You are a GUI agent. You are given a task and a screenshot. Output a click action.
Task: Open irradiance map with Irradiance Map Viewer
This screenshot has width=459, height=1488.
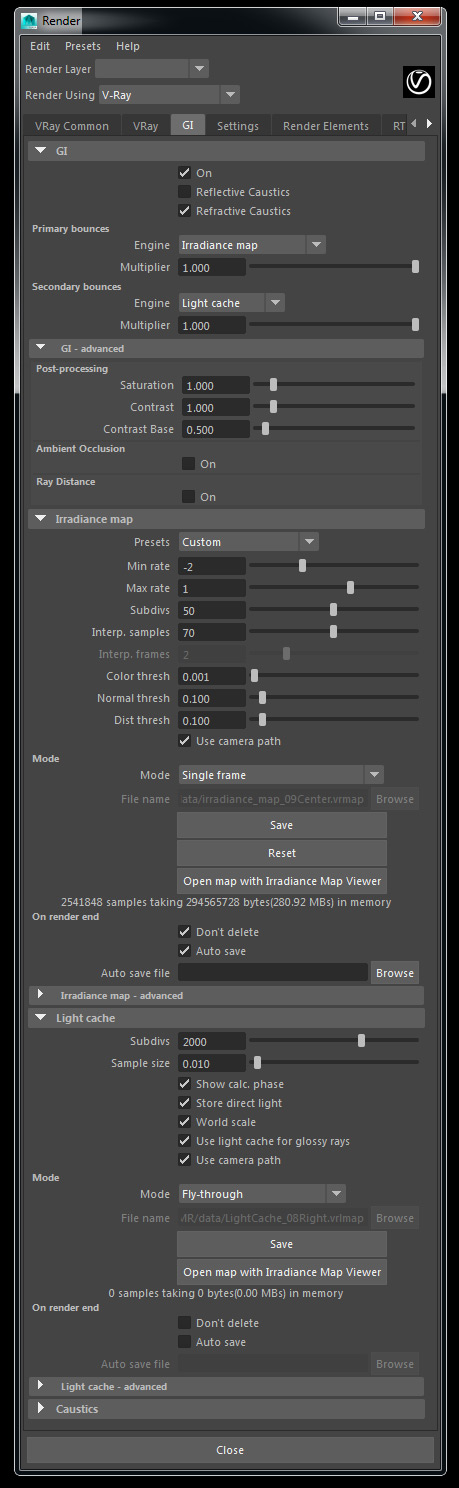(x=282, y=881)
